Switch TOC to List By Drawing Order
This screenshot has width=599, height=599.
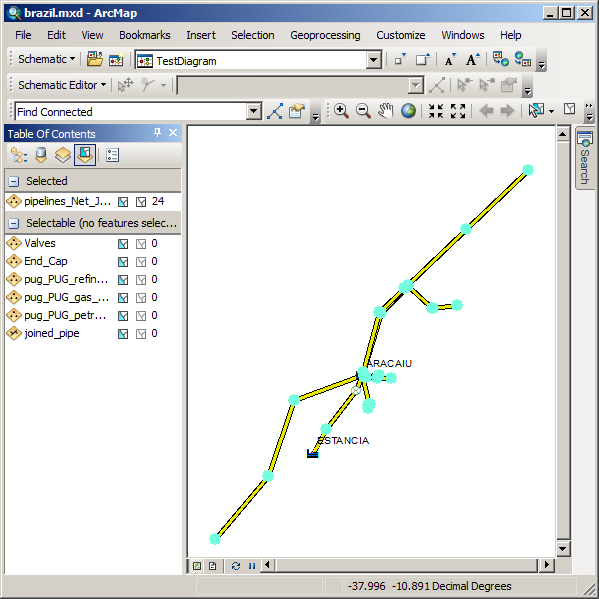coord(18,155)
